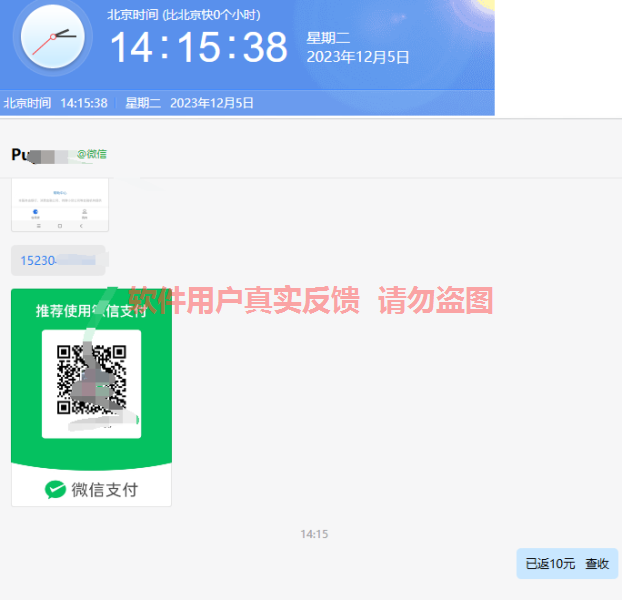Click the "北京时间 (比北京快0个小时)" heading
Image resolution: width=622 pixels, height=600 pixels.
click(x=184, y=15)
